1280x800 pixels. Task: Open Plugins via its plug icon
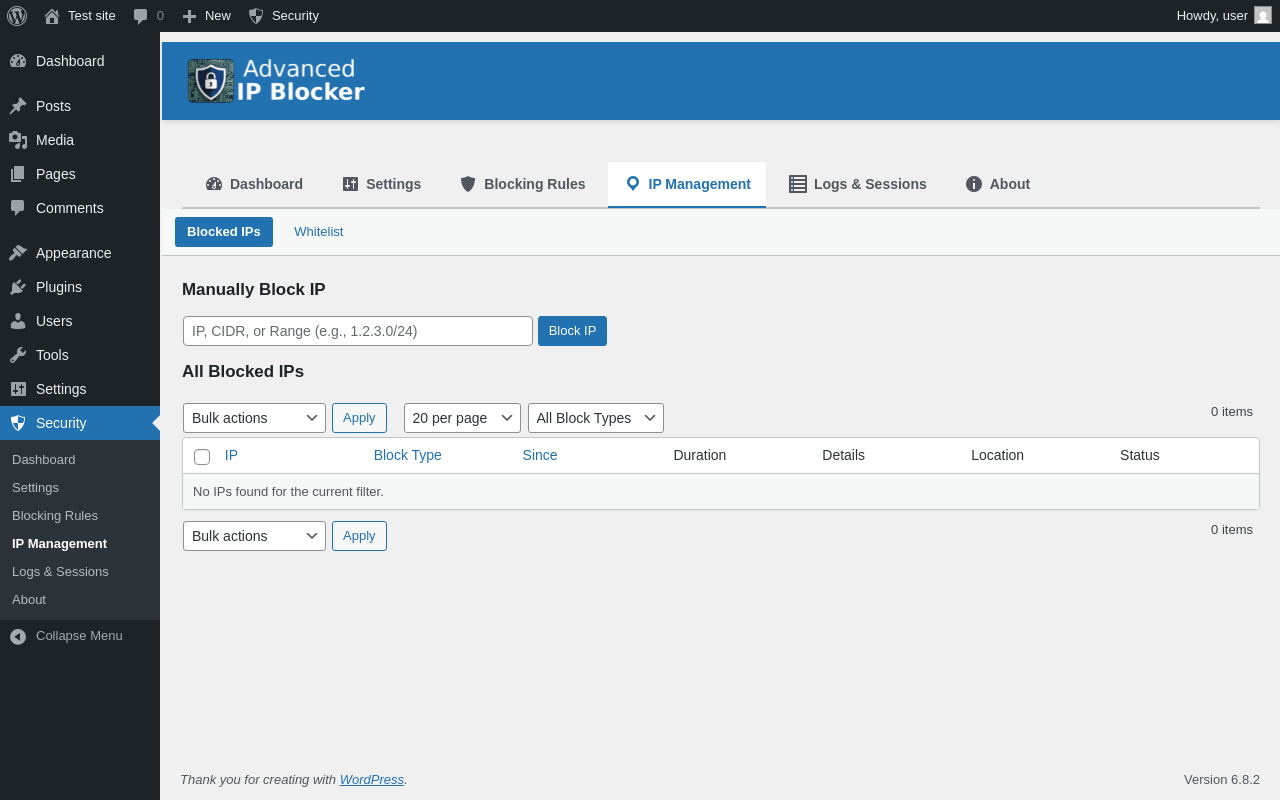(x=18, y=287)
